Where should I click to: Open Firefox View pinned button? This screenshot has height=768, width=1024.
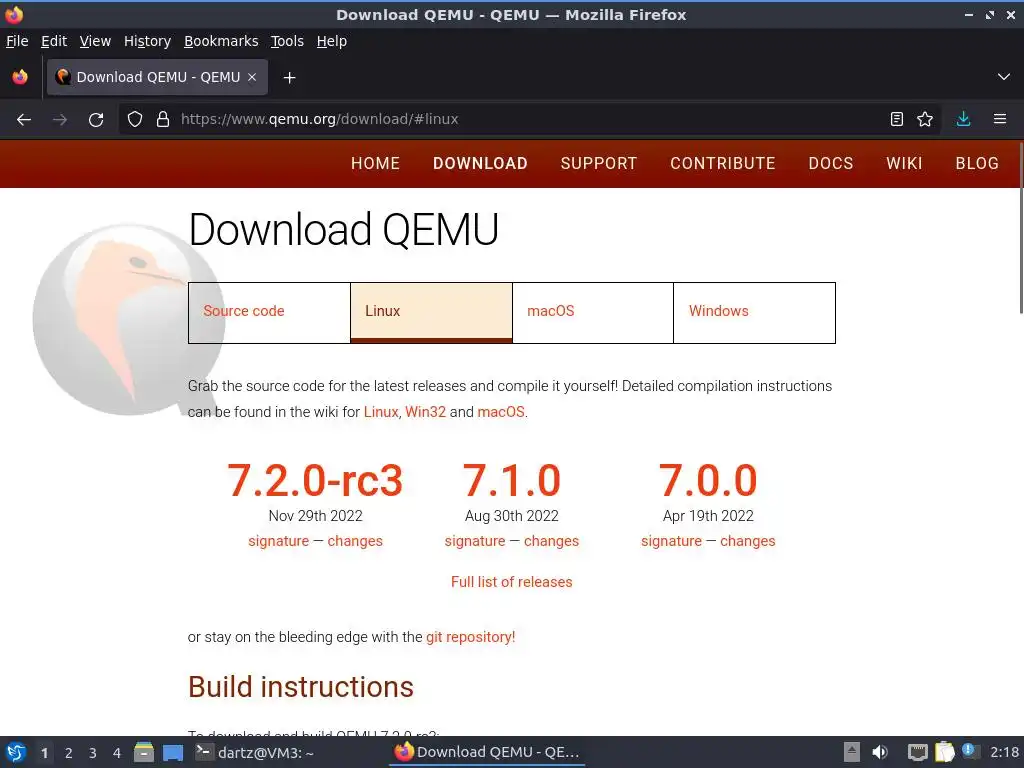[20, 77]
